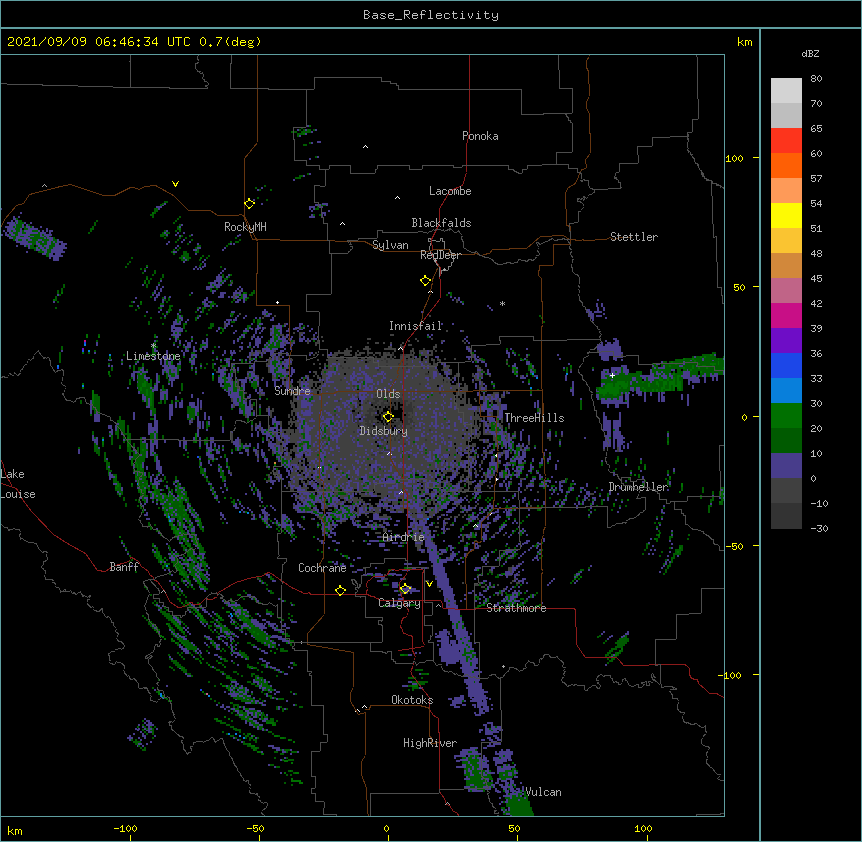Click the yellow 54 dBZ legend swatch
The image size is (862, 842).
[x=786, y=215]
